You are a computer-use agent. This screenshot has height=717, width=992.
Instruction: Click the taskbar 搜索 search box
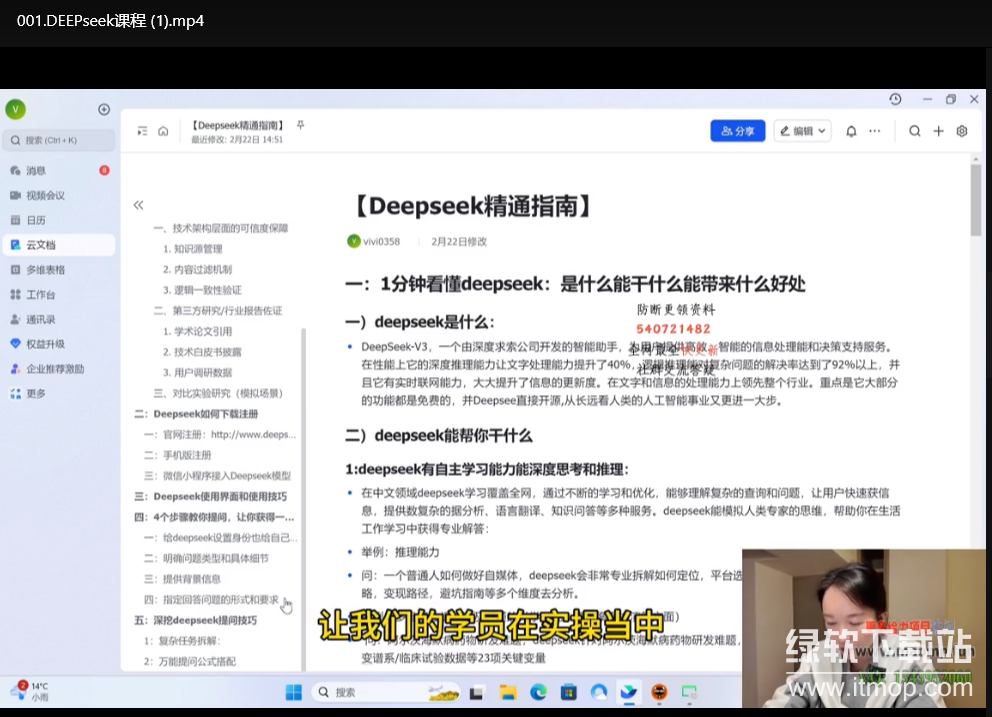(x=386, y=692)
